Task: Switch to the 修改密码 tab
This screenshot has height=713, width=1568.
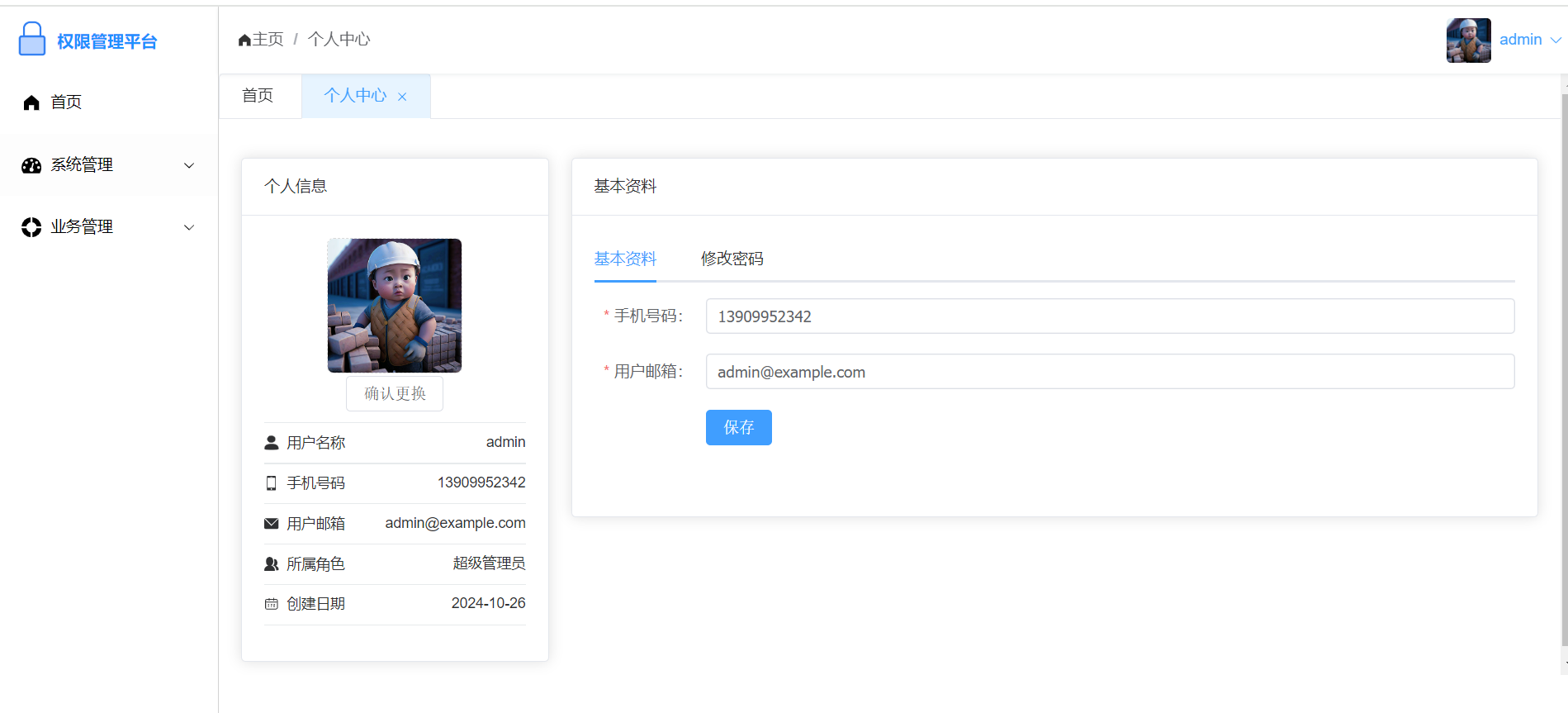Action: 732,259
